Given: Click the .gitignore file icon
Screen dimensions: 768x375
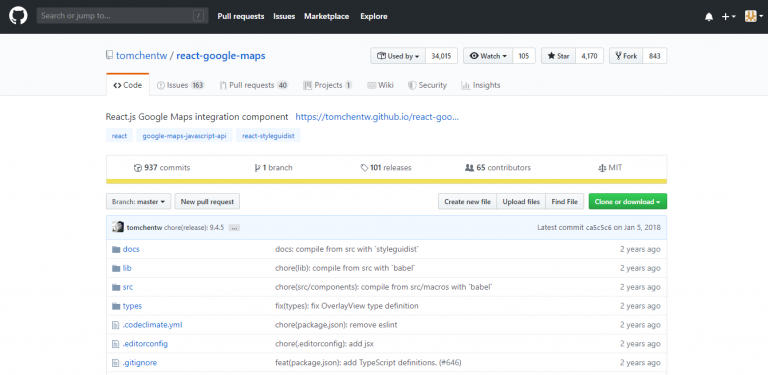Looking at the screenshot, I should coord(116,363).
